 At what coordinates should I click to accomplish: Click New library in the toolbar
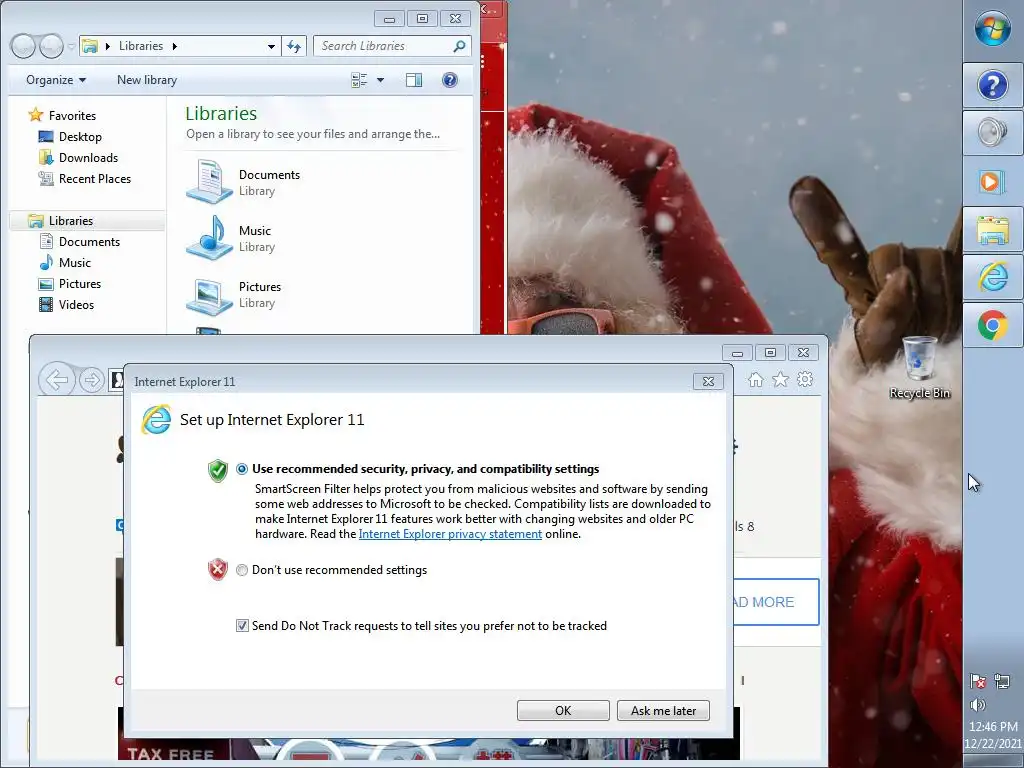pyautogui.click(x=147, y=80)
